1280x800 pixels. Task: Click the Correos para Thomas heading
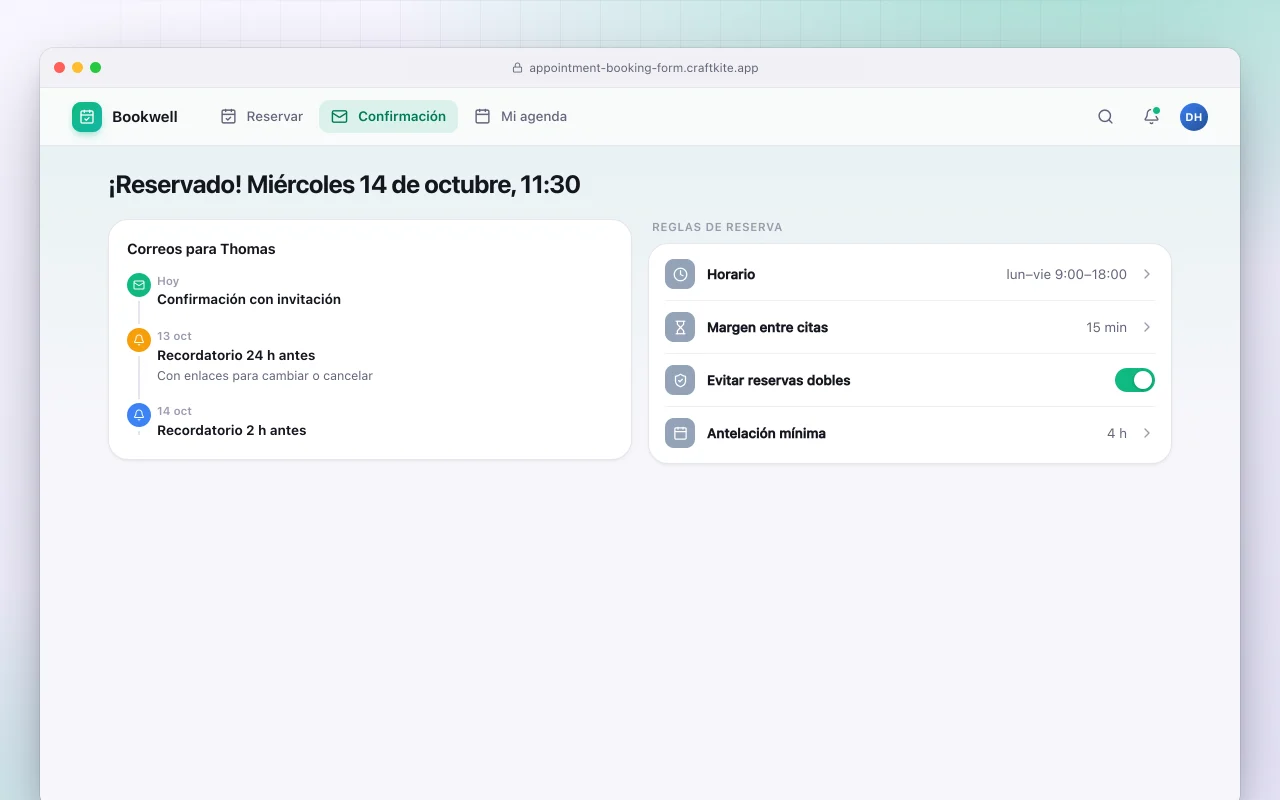[201, 249]
